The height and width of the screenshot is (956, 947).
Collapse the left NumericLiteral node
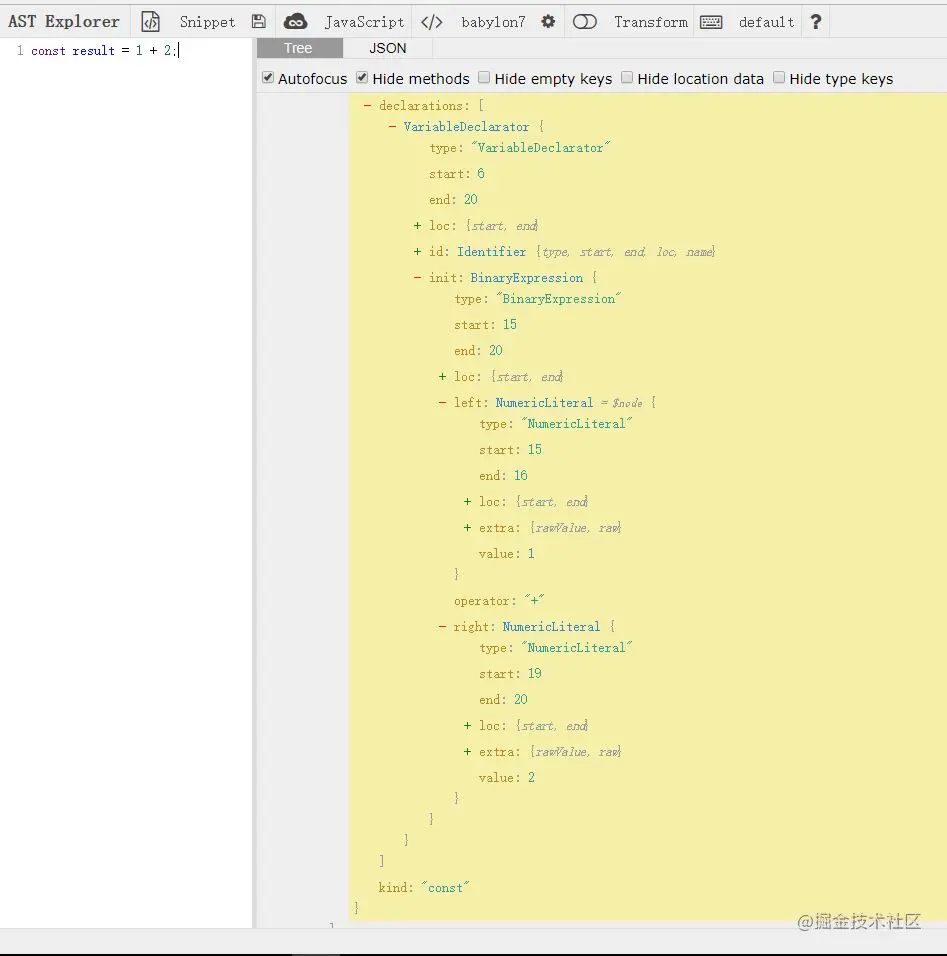[x=442, y=402]
